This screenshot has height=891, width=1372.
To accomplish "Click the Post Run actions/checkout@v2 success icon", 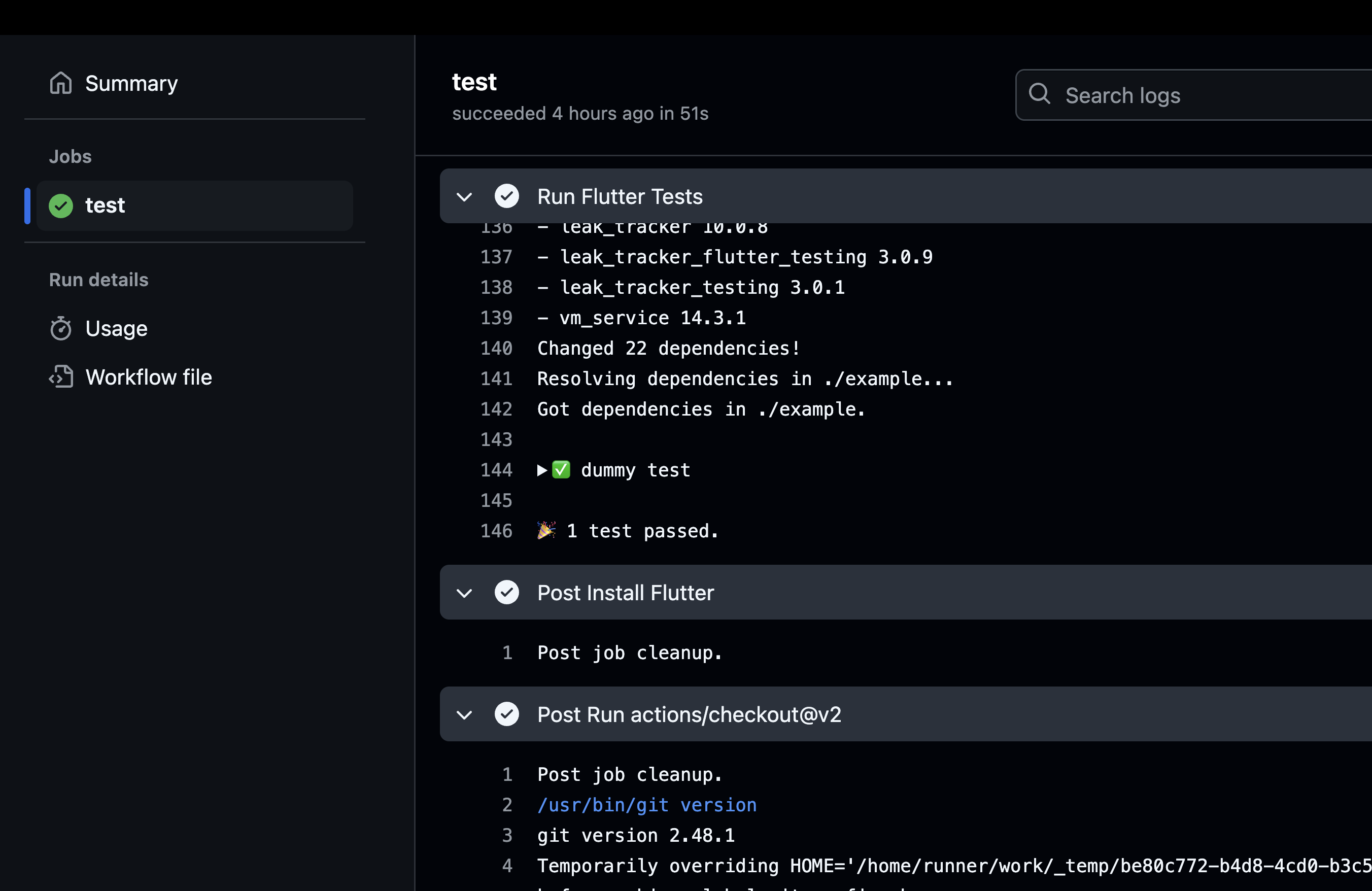I will pyautogui.click(x=507, y=714).
